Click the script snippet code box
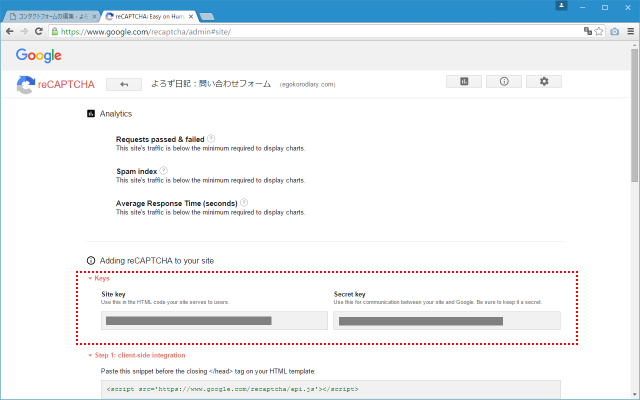Screen dimensions: 640x400 [x=331, y=389]
